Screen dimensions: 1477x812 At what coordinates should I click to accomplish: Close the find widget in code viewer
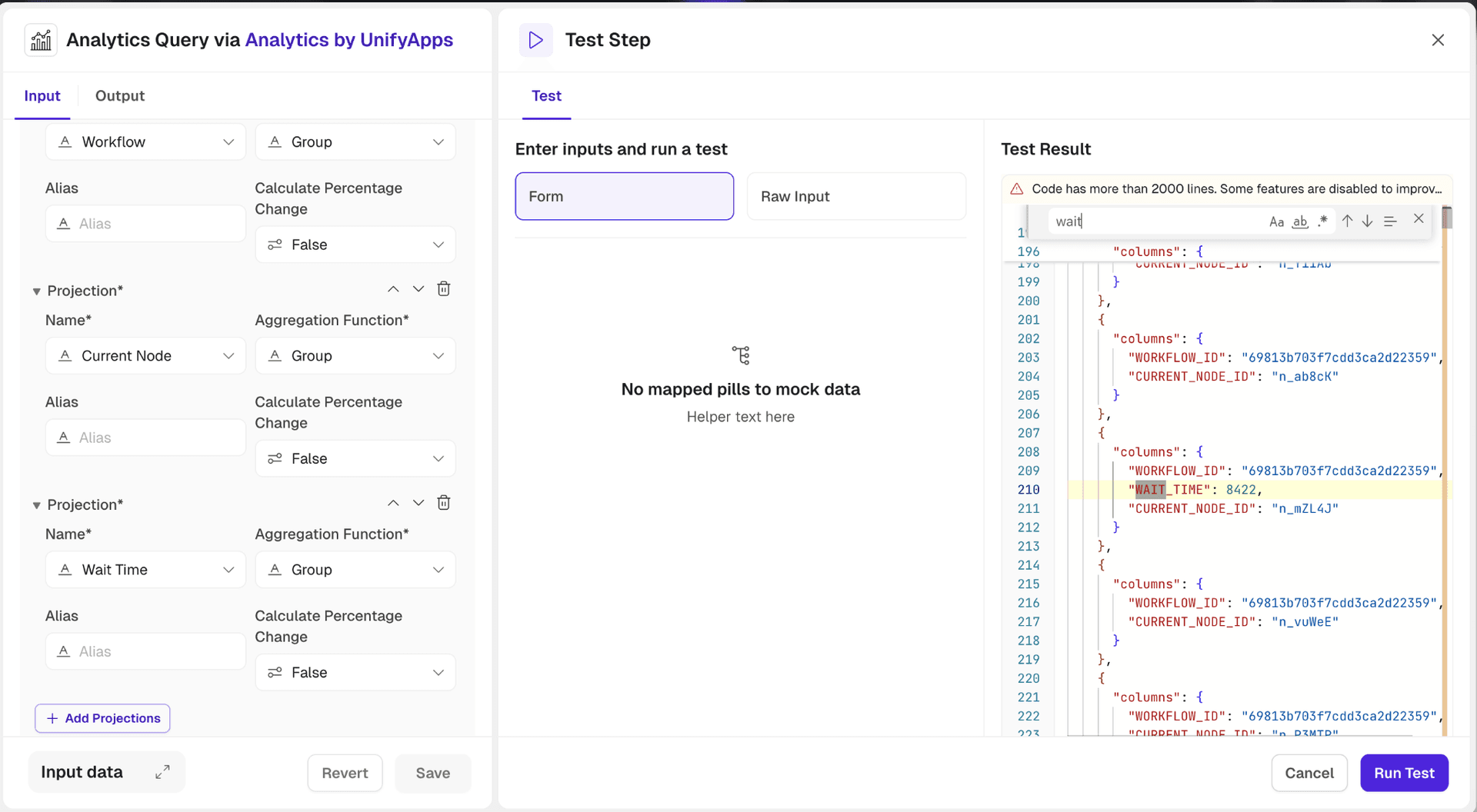point(1419,219)
